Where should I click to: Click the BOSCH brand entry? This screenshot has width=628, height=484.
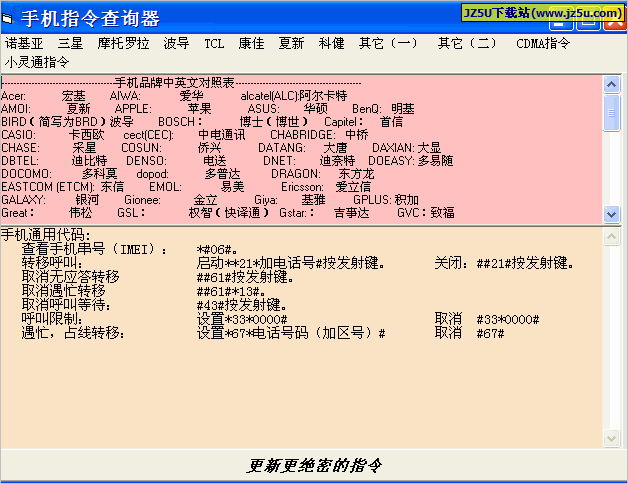click(233, 122)
